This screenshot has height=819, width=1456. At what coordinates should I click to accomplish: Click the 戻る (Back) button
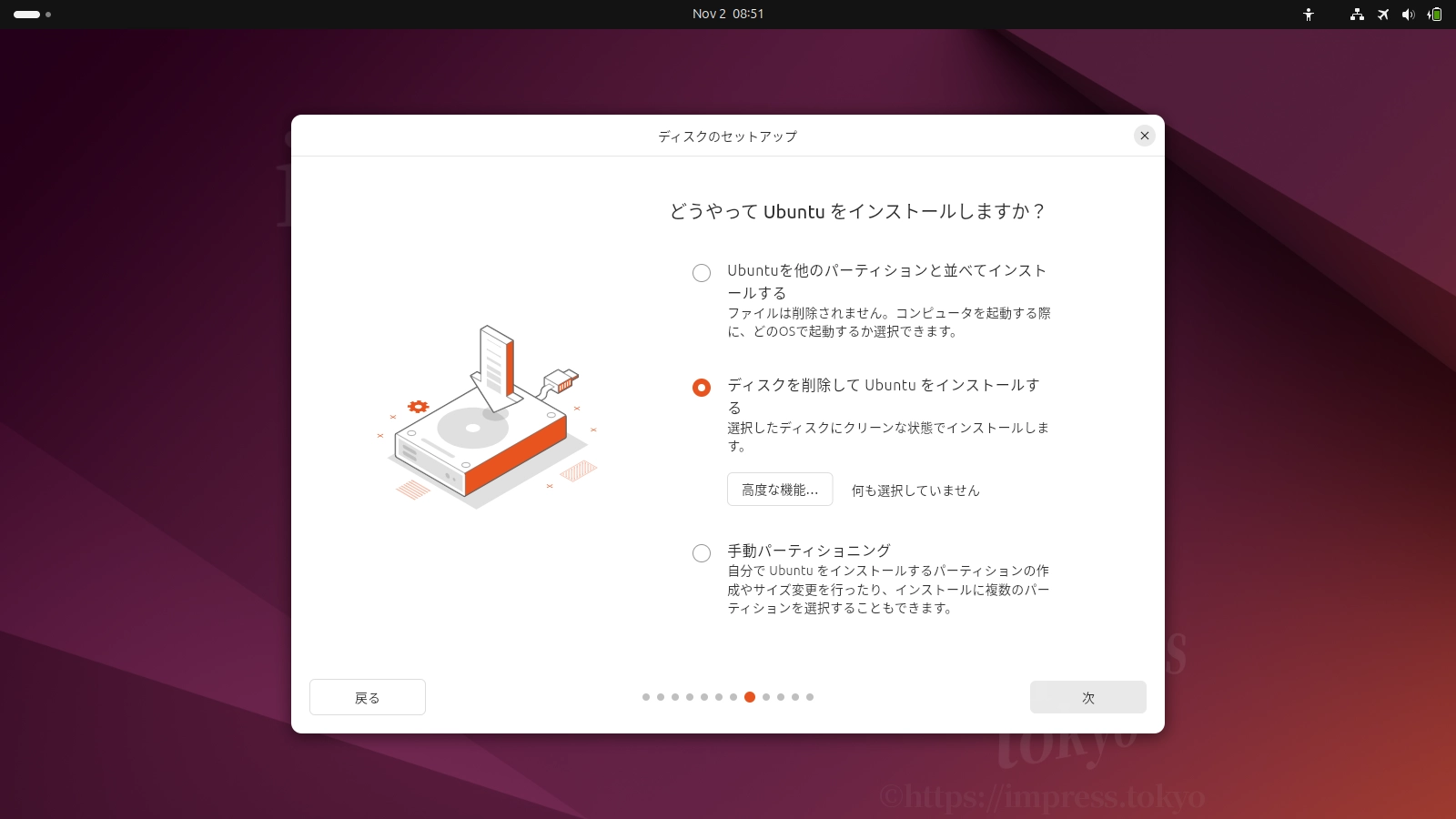click(368, 697)
